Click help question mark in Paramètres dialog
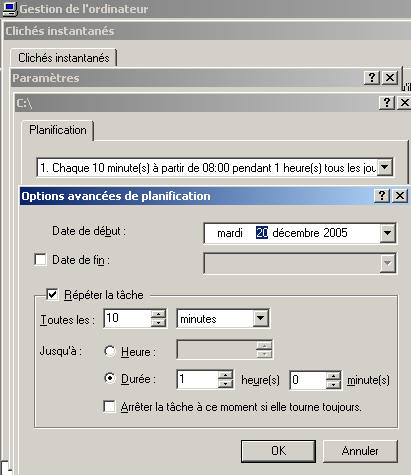411x475 pixels. point(372,78)
